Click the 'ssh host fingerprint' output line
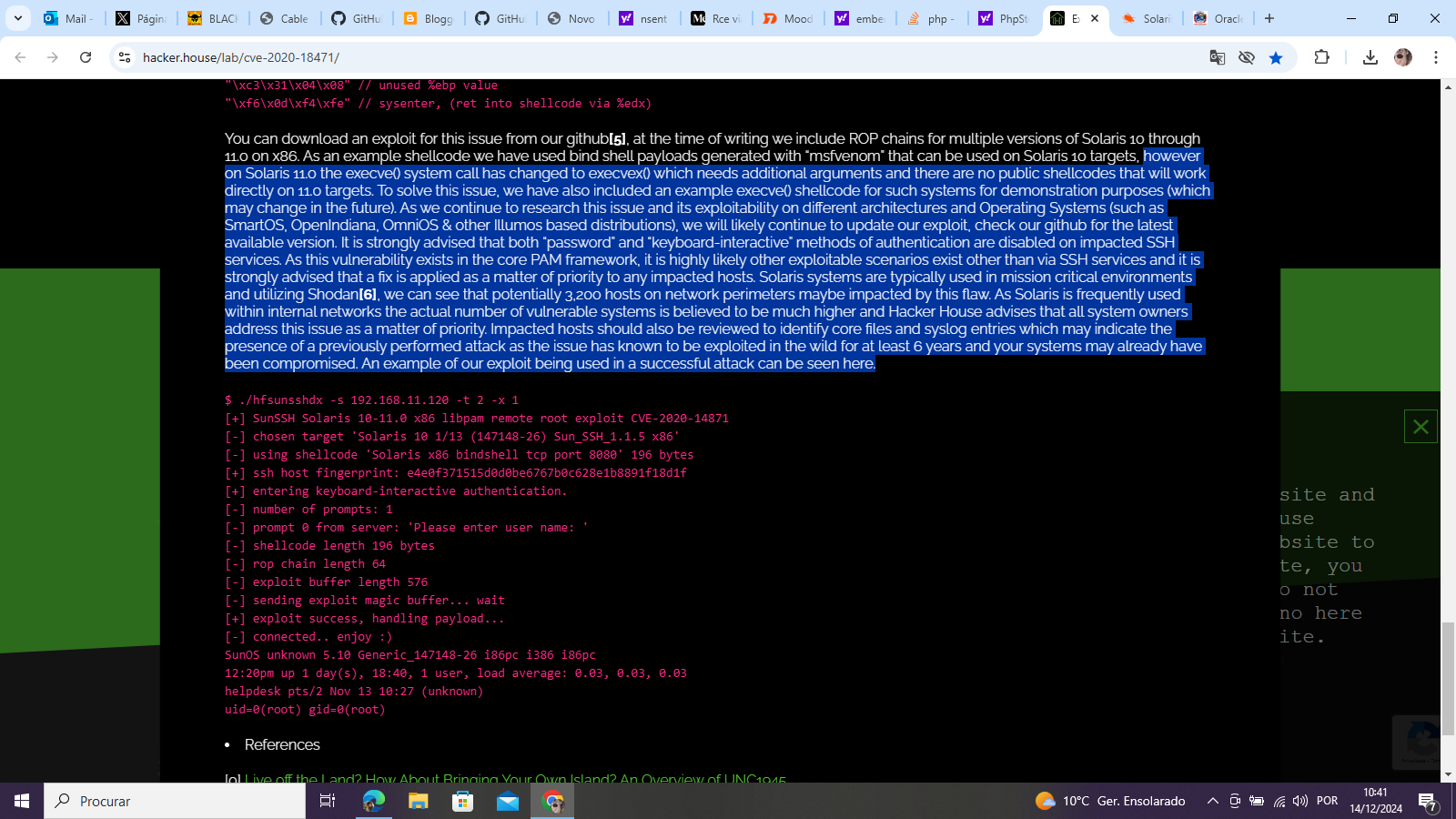 coord(456,473)
